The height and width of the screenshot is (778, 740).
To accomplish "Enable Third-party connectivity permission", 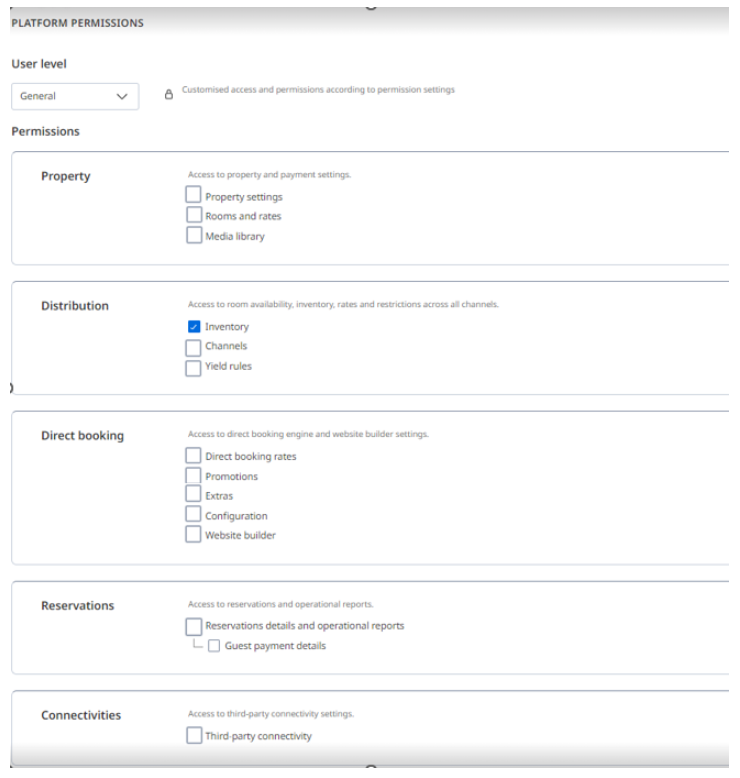I will point(194,737).
